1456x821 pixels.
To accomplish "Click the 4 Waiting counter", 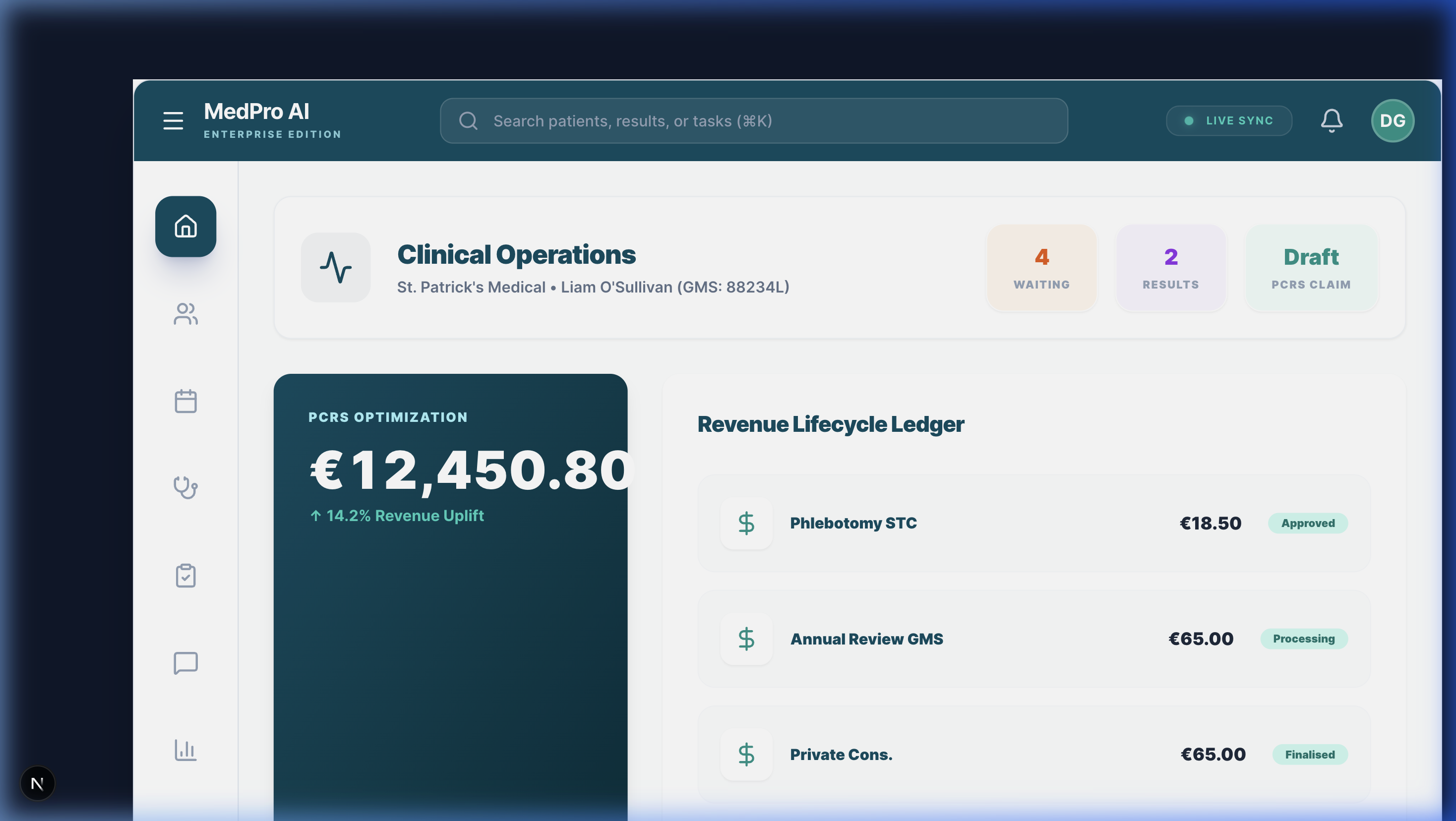I will click(x=1042, y=268).
